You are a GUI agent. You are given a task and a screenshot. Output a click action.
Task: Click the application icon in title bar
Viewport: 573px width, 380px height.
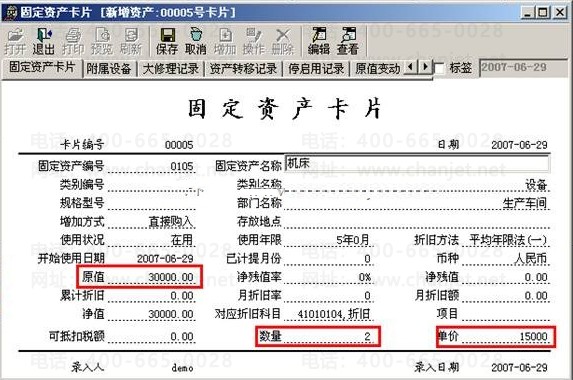pos(11,12)
